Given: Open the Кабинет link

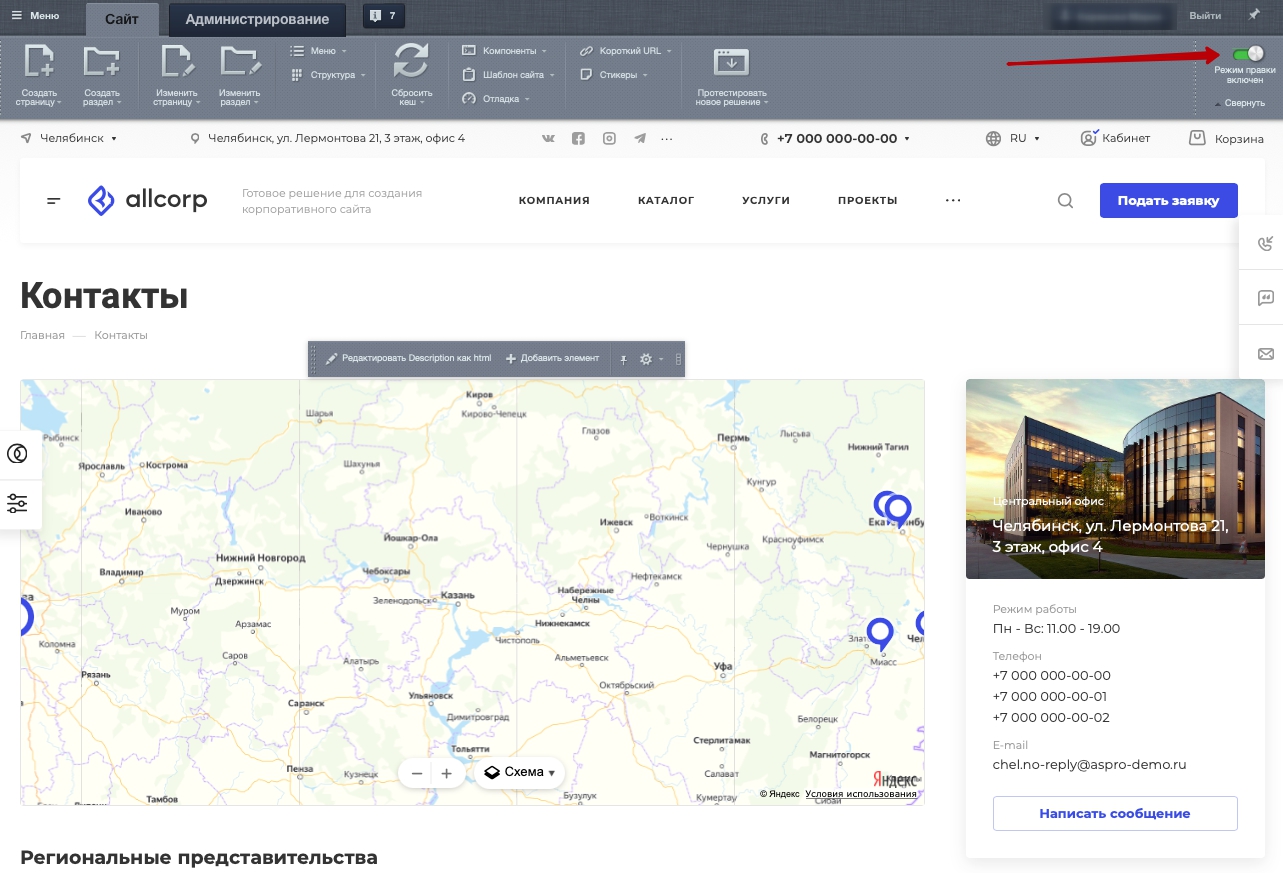Looking at the screenshot, I should point(1116,138).
